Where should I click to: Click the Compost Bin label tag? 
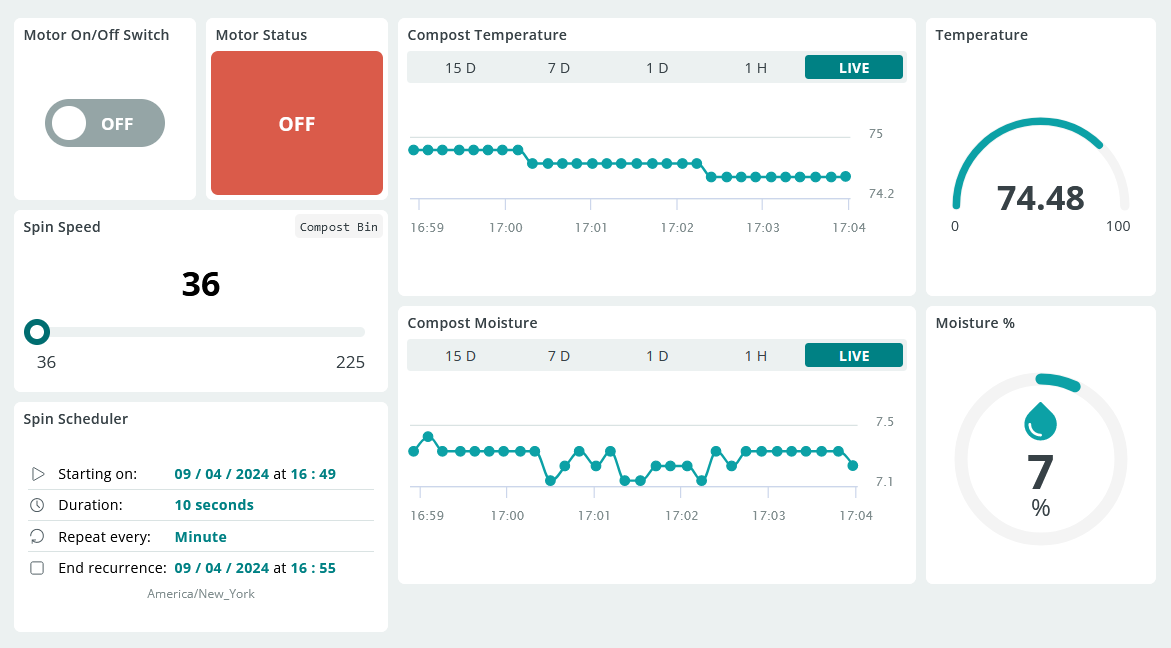339,227
